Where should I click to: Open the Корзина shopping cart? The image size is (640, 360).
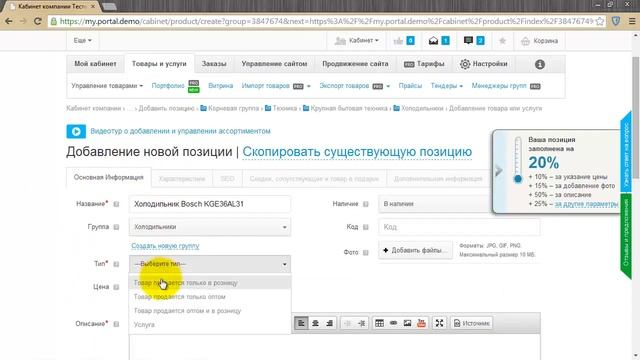click(539, 41)
